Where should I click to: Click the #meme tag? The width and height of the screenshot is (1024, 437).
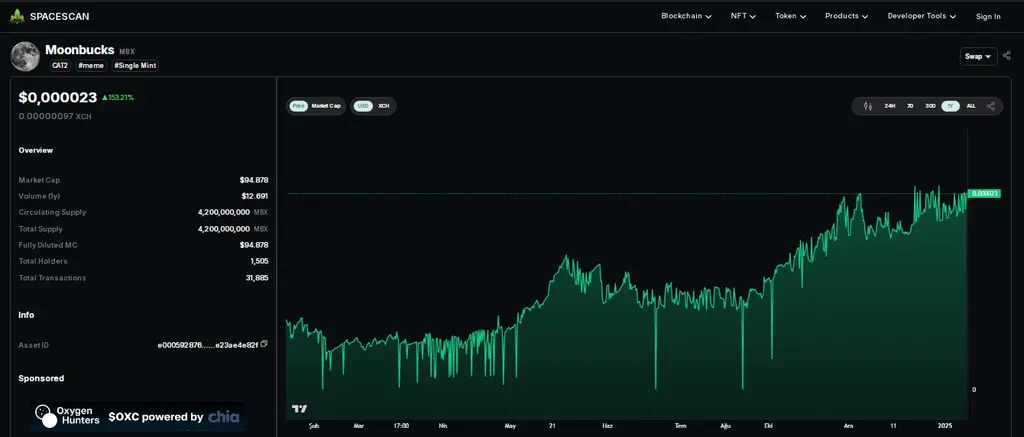(x=91, y=65)
